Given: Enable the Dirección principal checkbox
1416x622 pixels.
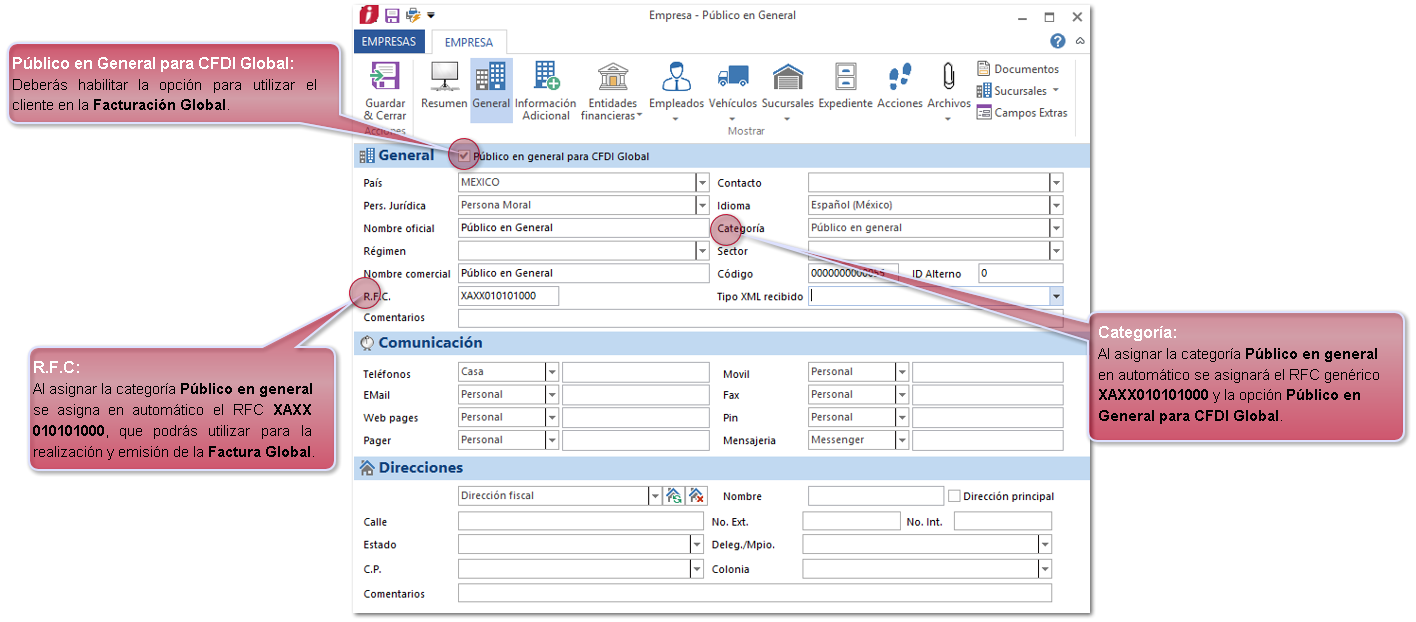Looking at the screenshot, I should [x=954, y=496].
